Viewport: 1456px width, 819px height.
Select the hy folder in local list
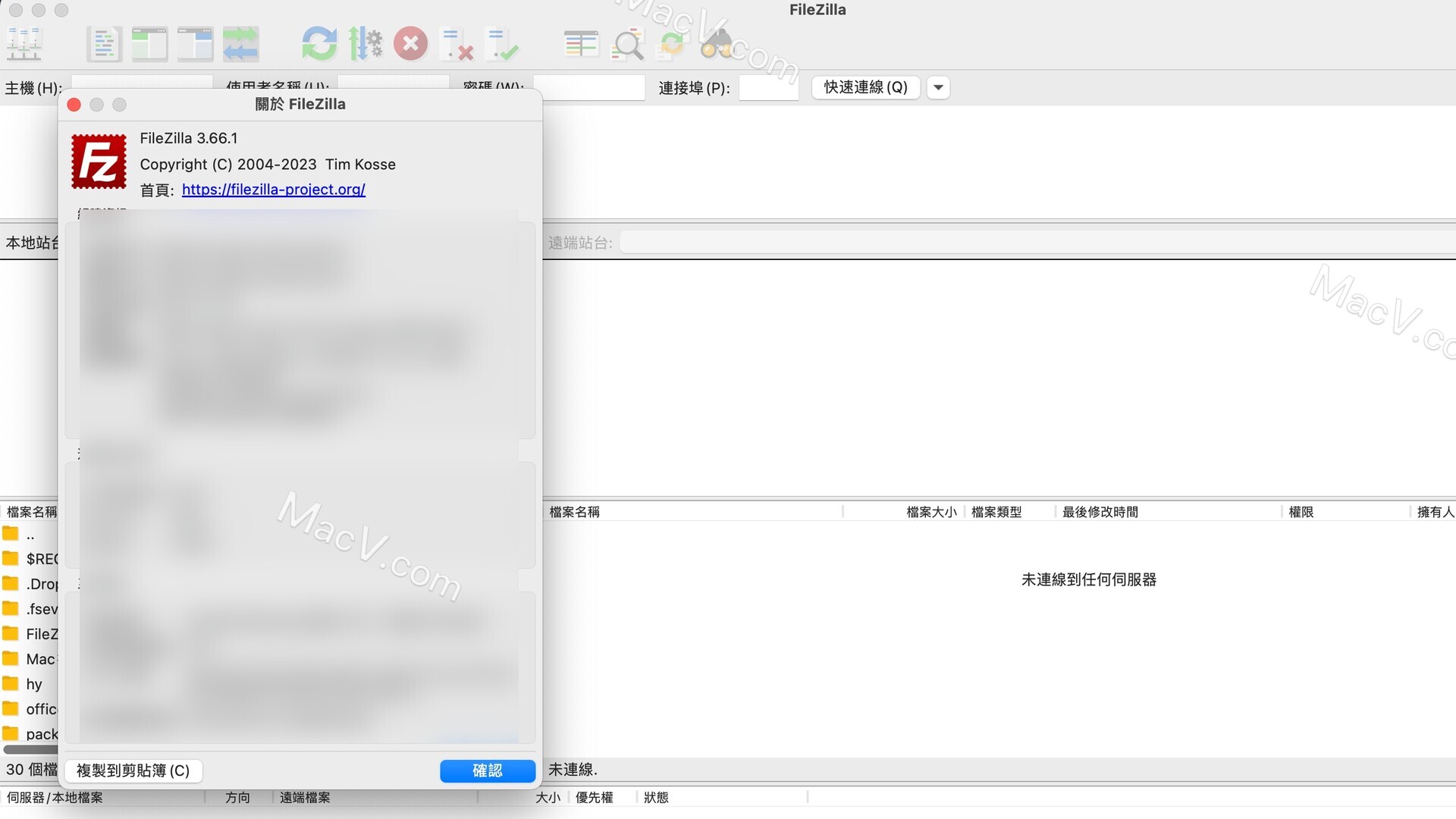click(30, 684)
